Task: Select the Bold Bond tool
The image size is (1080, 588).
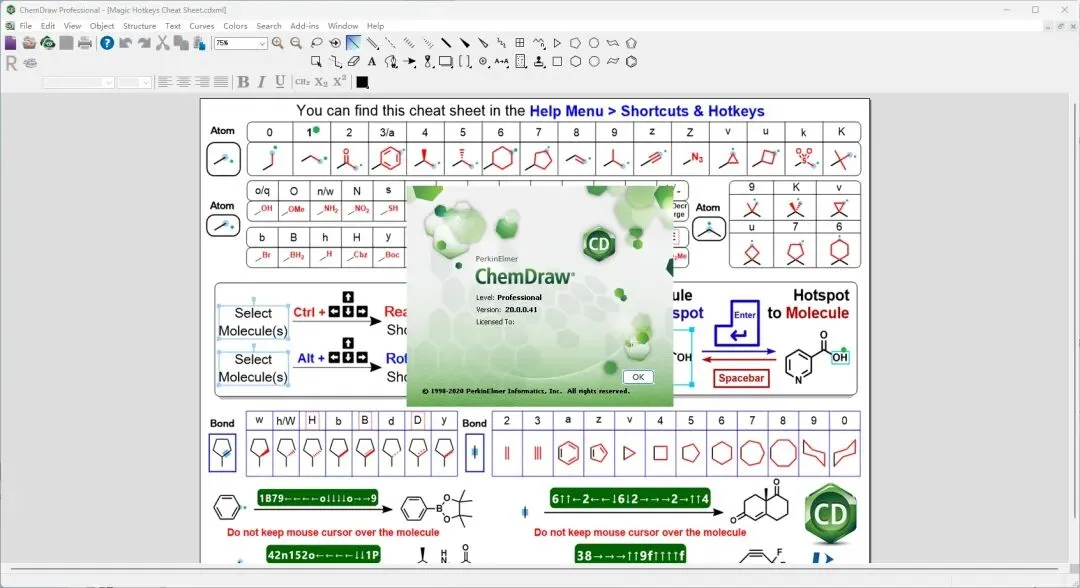Action: 446,43
